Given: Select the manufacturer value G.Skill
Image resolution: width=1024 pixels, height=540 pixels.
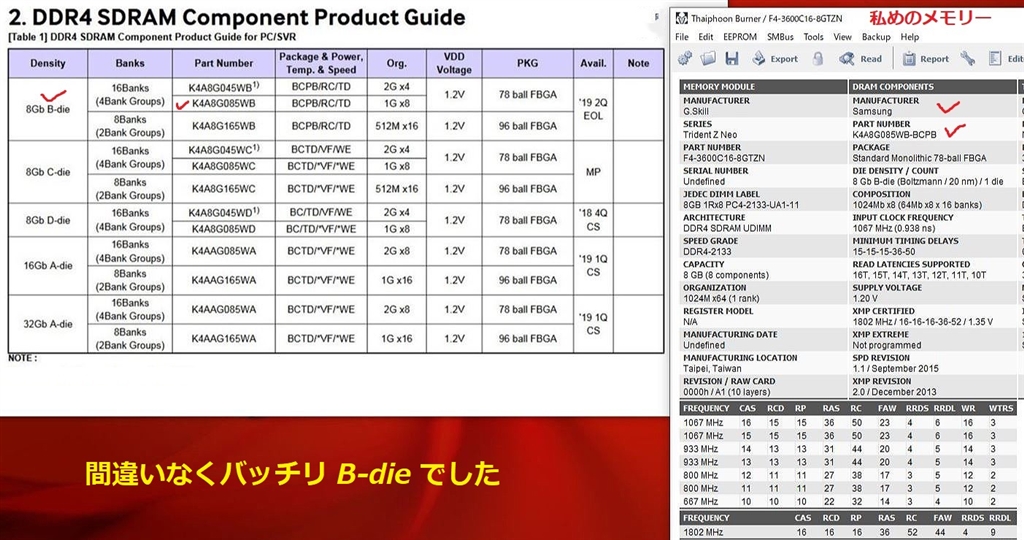Looking at the screenshot, I should 696,112.
